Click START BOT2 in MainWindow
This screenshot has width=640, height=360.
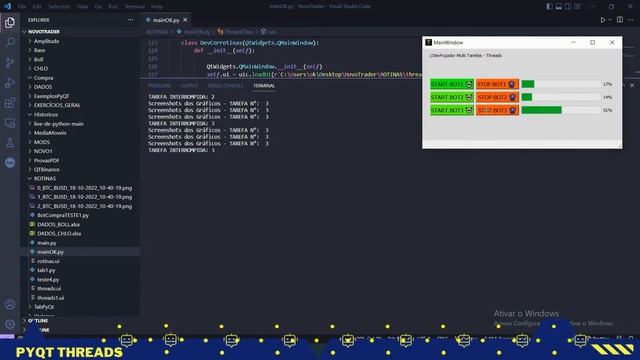coord(452,97)
